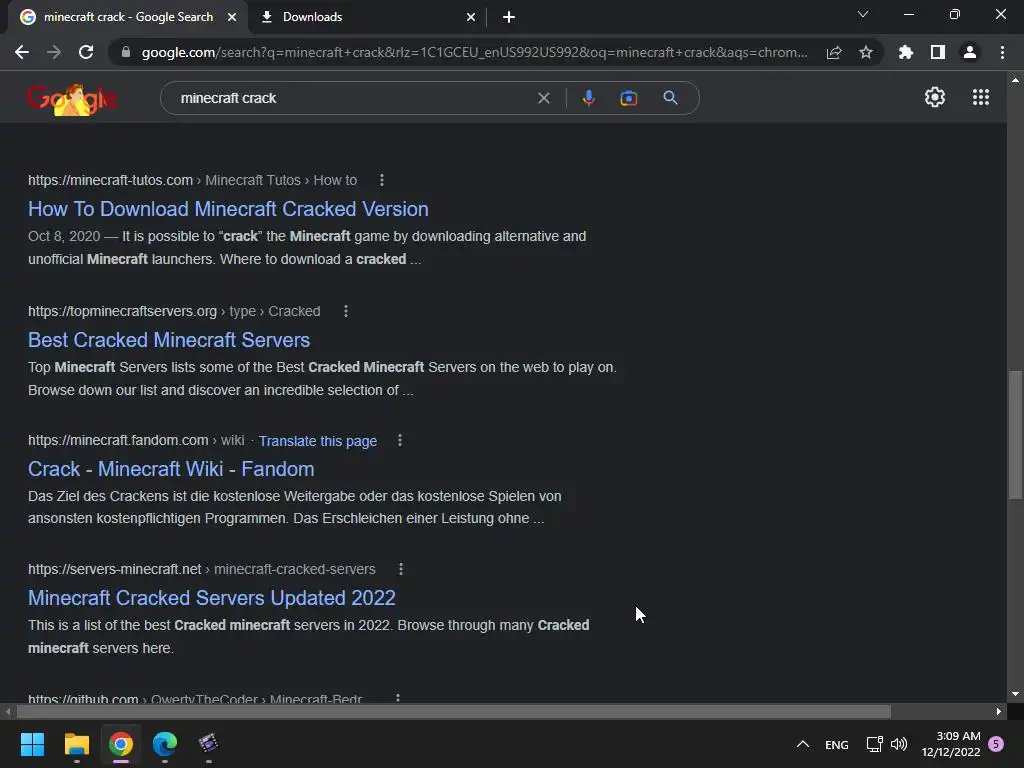
Task: Close the minecraft crack search tab
Action: tap(232, 17)
